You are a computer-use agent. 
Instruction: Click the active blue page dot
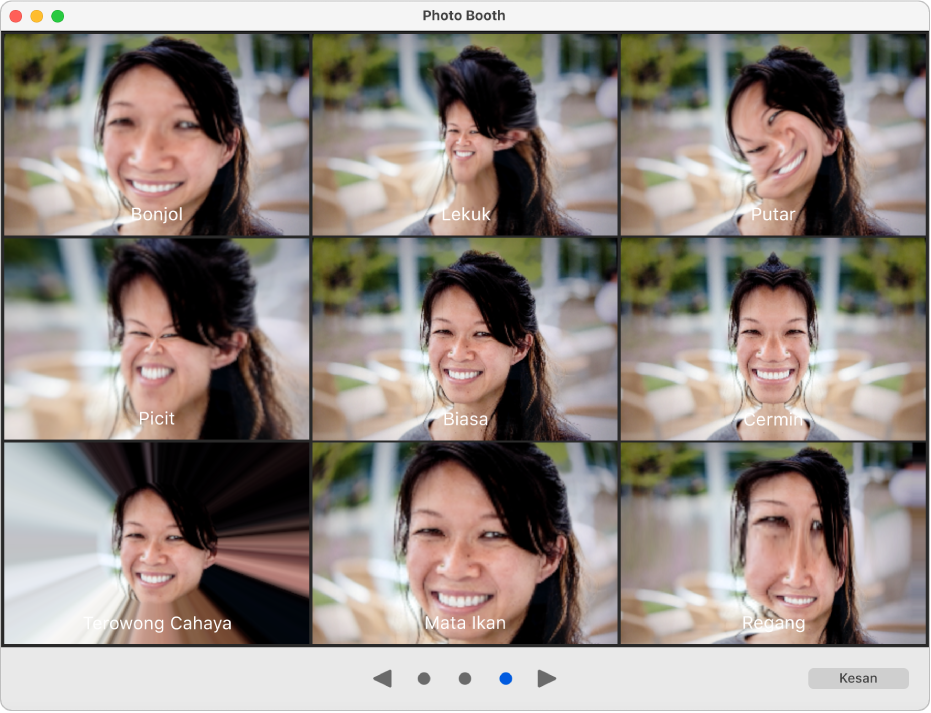[505, 679]
